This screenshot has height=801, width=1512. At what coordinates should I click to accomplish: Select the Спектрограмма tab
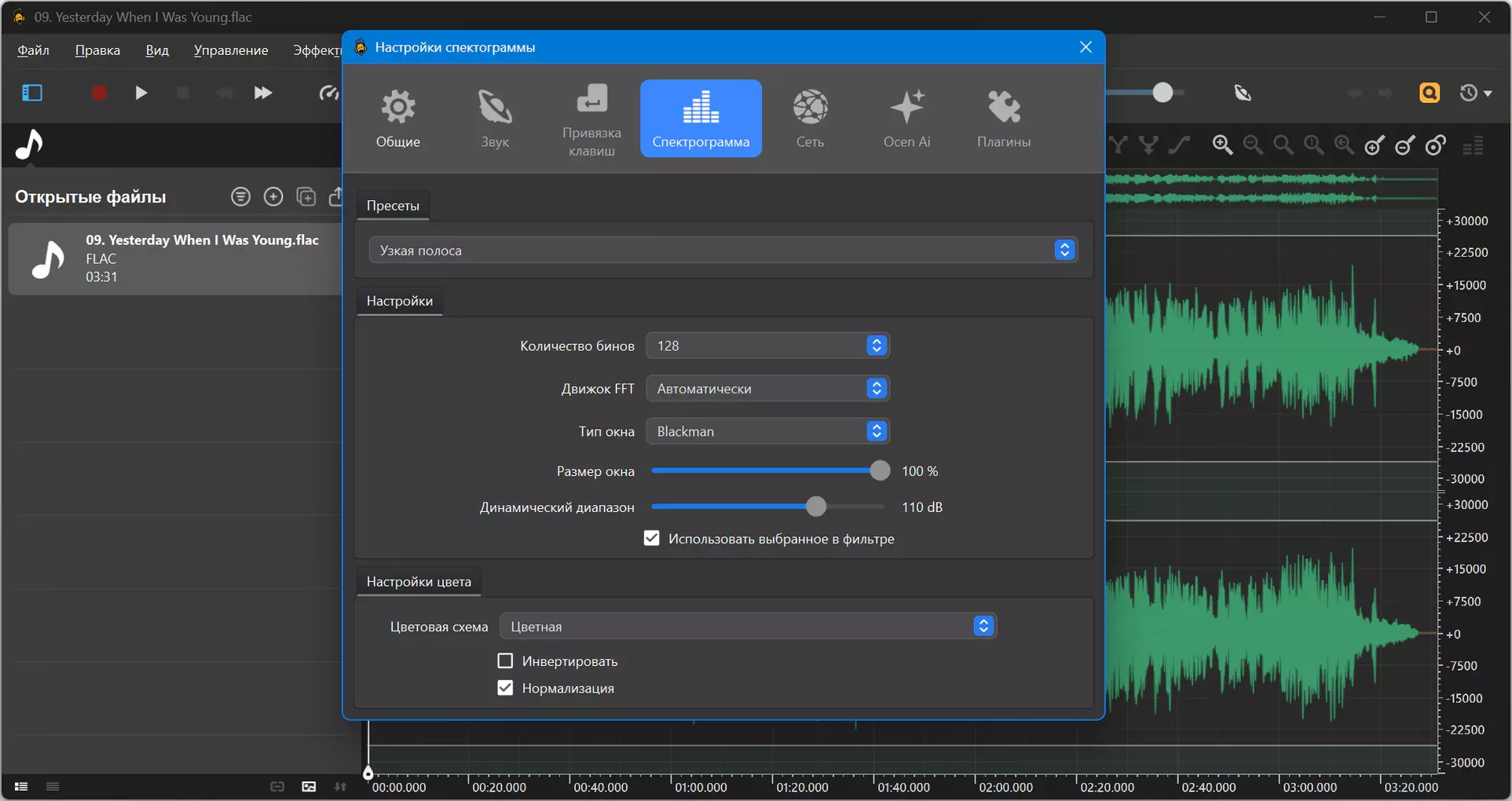[x=701, y=119]
